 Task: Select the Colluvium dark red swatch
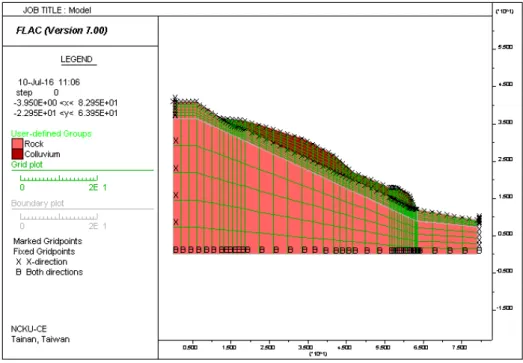point(17,154)
